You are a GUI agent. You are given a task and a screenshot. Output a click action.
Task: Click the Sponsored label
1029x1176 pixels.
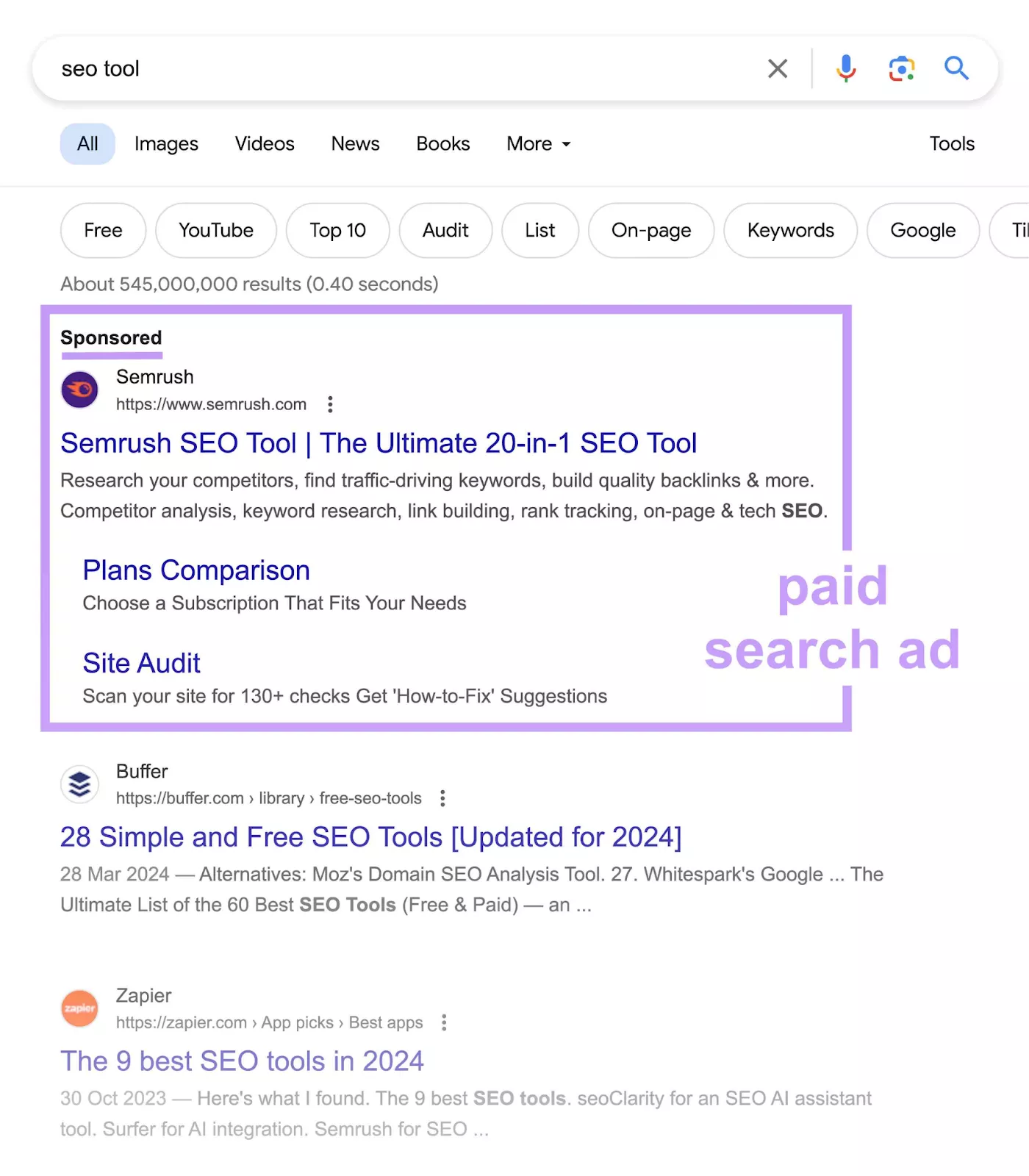click(x=111, y=338)
